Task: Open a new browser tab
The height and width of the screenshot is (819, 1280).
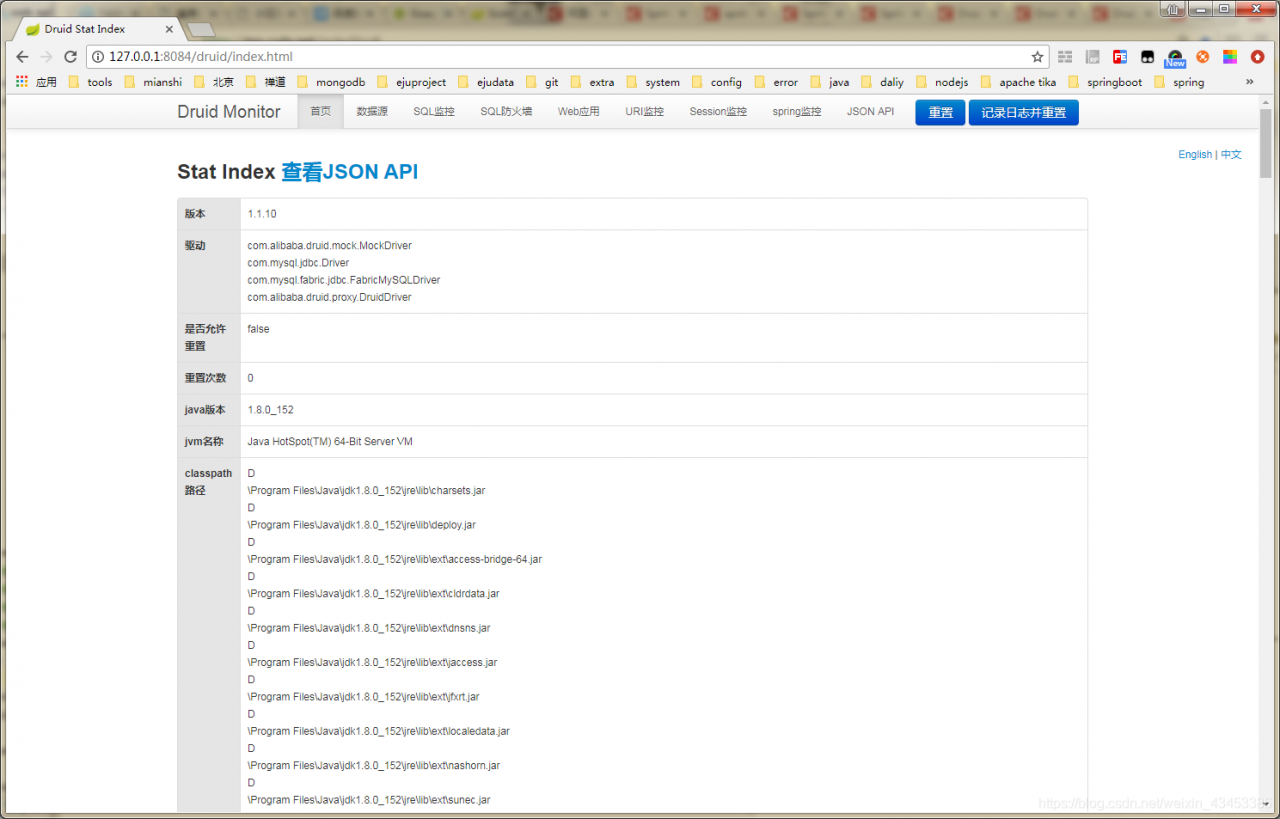Action: (200, 29)
